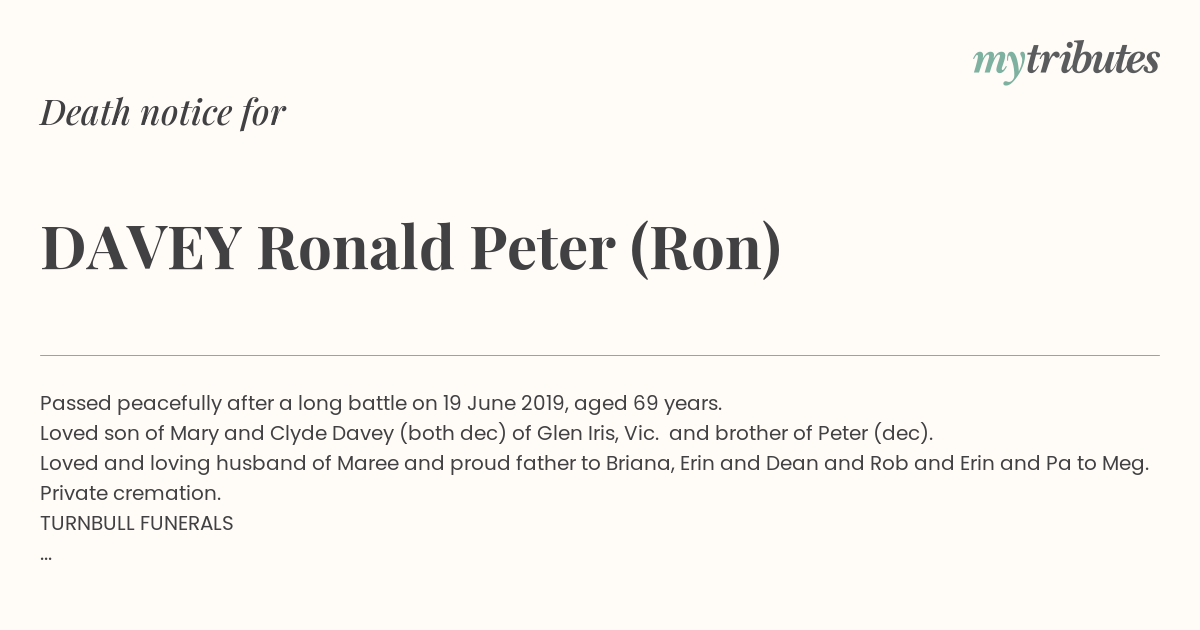This screenshot has height=630, width=1200.
Task: Click the TURNBULL FUNERALS text
Action: [137, 524]
